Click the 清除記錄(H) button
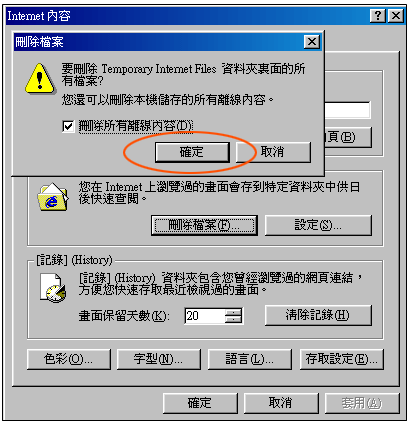The height and width of the screenshot is (428, 411). [x=318, y=315]
